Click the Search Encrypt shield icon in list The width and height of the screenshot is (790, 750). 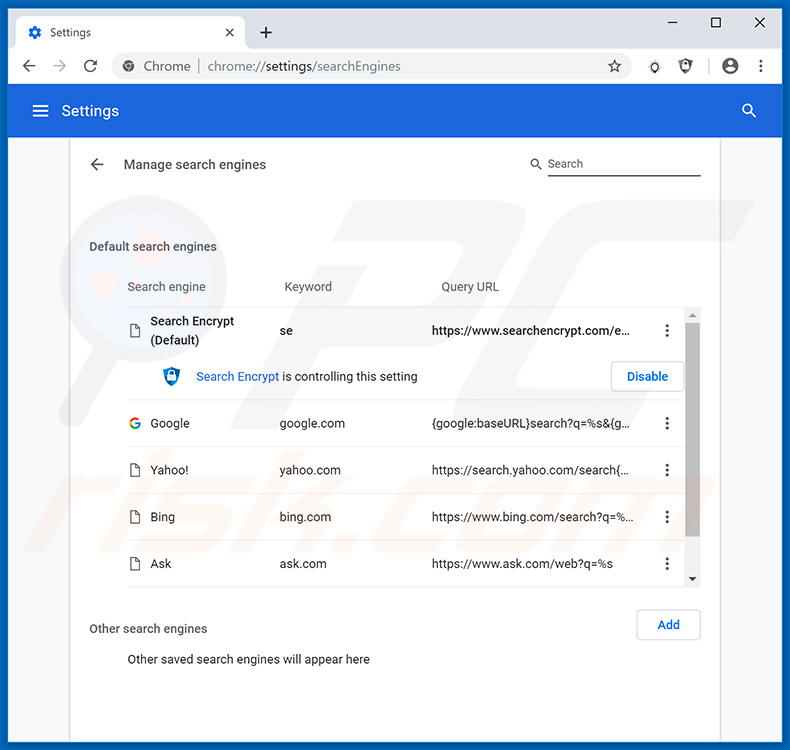tap(171, 376)
